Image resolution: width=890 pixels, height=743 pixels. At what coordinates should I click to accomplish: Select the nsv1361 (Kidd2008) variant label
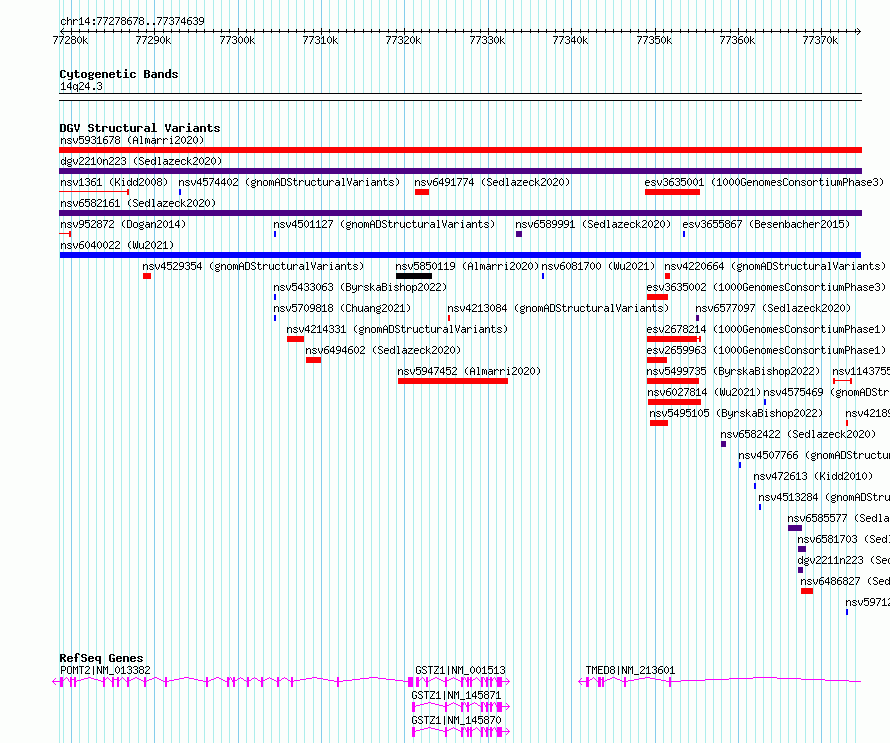click(x=114, y=182)
